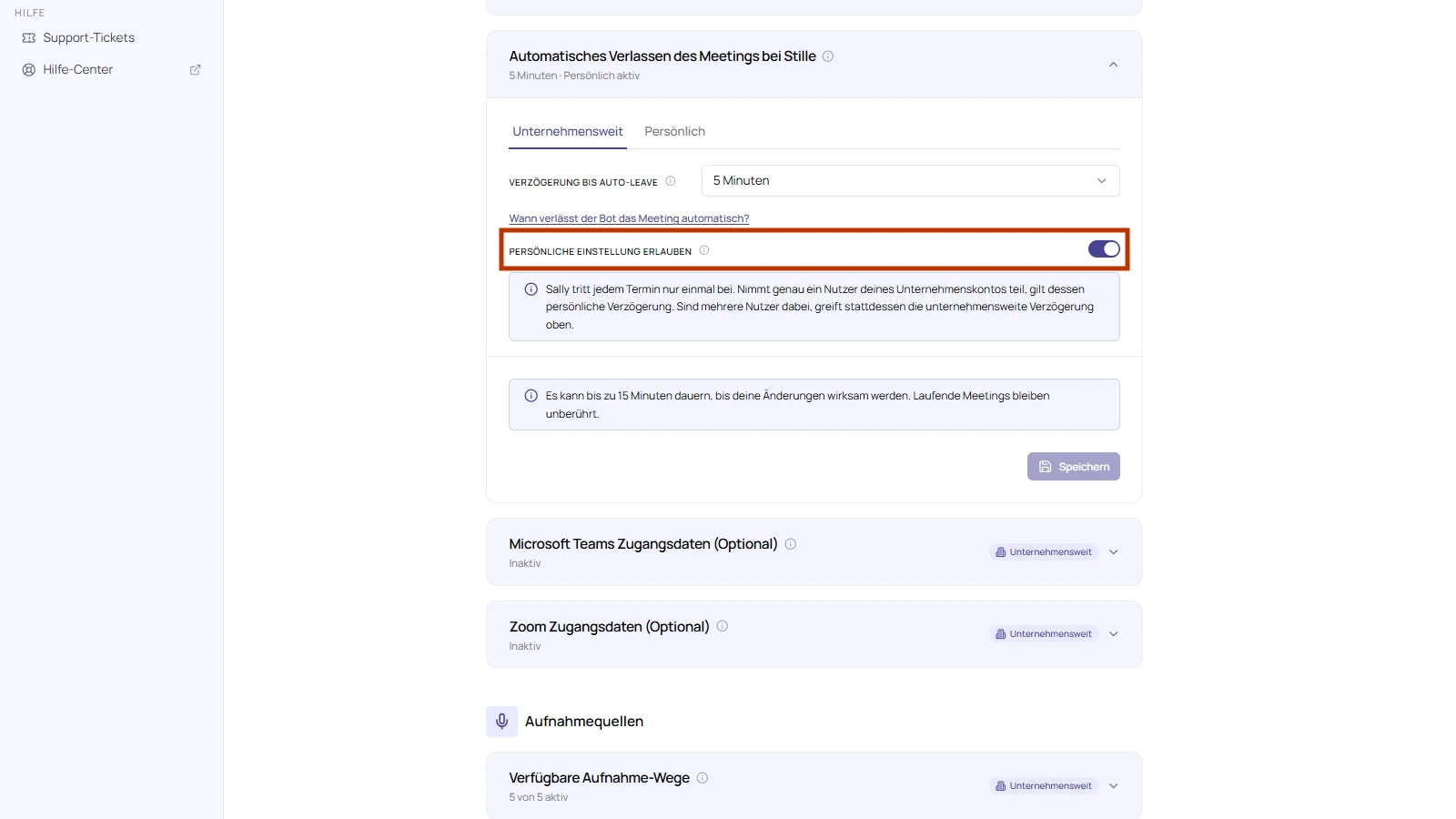Open the 5 Minuten delay dropdown
This screenshot has width=1456, height=819.
coord(910,181)
